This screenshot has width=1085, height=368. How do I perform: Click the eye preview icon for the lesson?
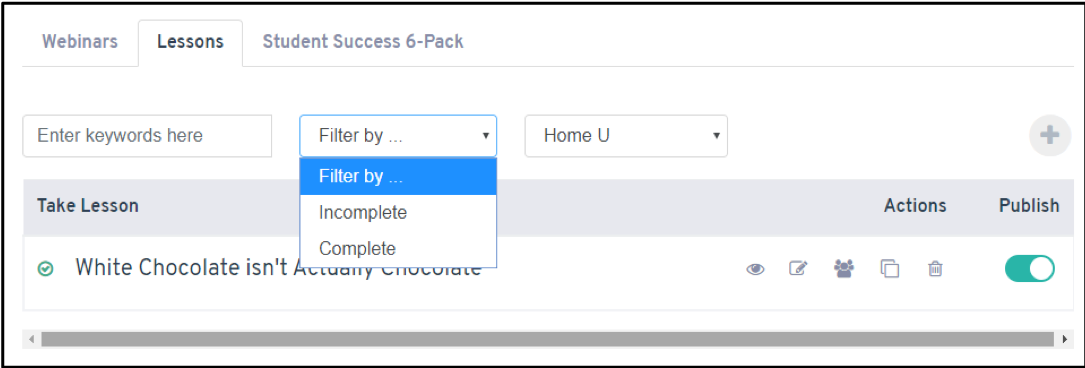click(x=755, y=269)
